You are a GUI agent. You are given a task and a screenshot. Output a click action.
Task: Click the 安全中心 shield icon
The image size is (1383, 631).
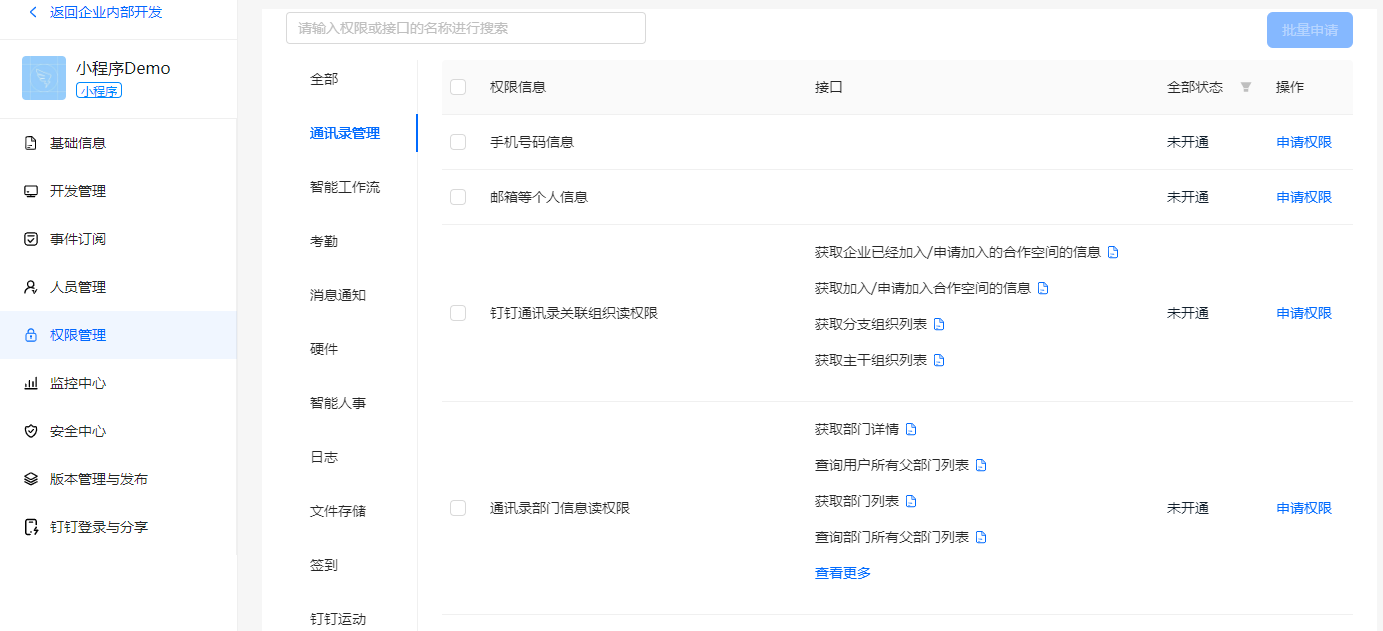pos(31,431)
